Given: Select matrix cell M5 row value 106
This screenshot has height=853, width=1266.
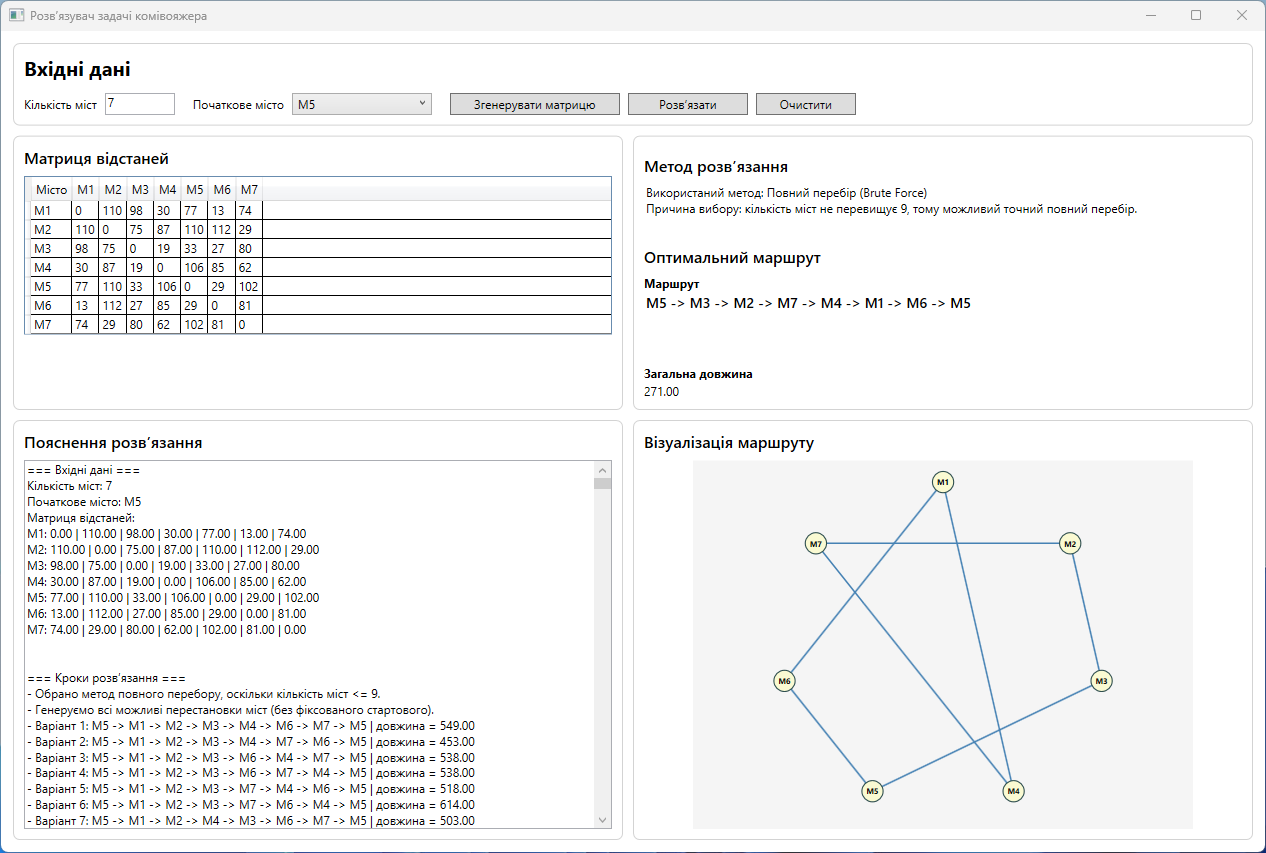Looking at the screenshot, I should pyautogui.click(x=167, y=287).
